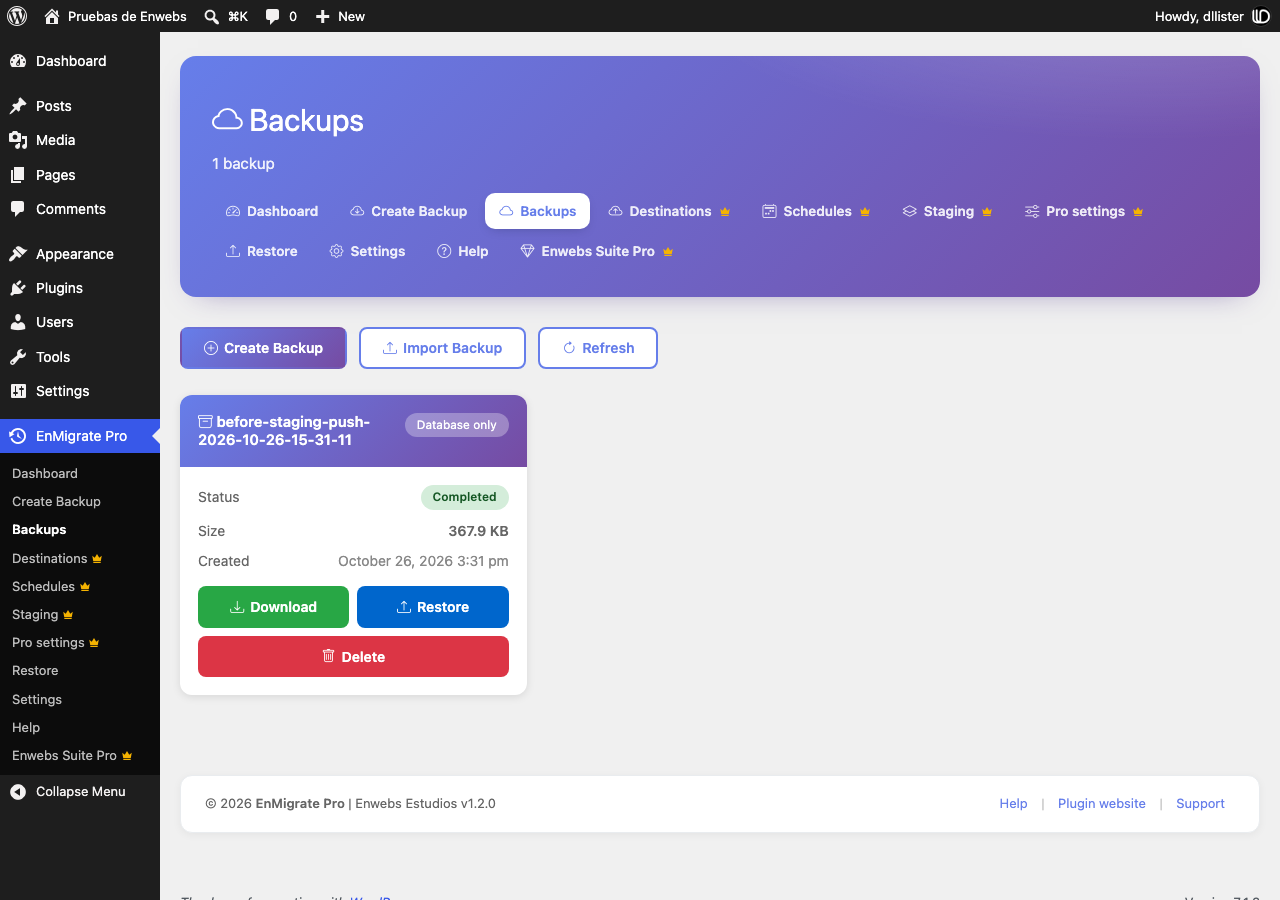
Task: Open the ⌘K search in admin bar
Action: [x=226, y=16]
